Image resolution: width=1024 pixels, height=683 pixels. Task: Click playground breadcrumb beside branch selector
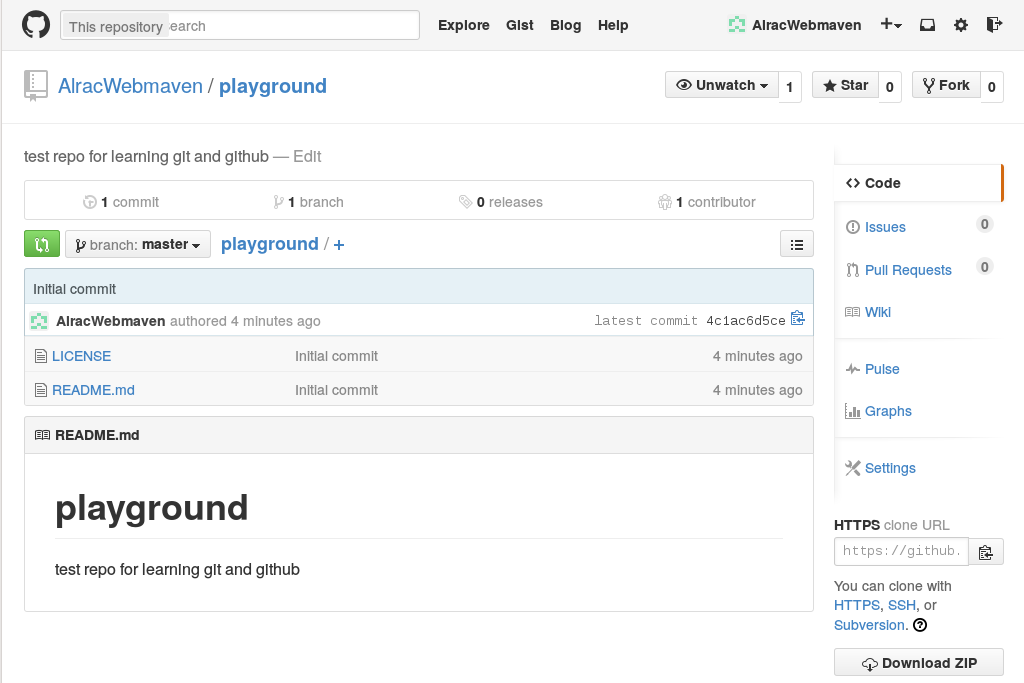(x=270, y=244)
